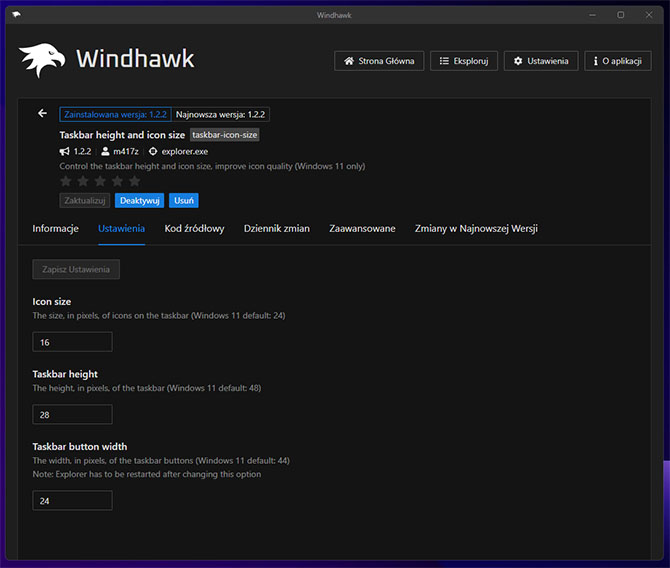Click the Icon size setting heading

(x=52, y=302)
